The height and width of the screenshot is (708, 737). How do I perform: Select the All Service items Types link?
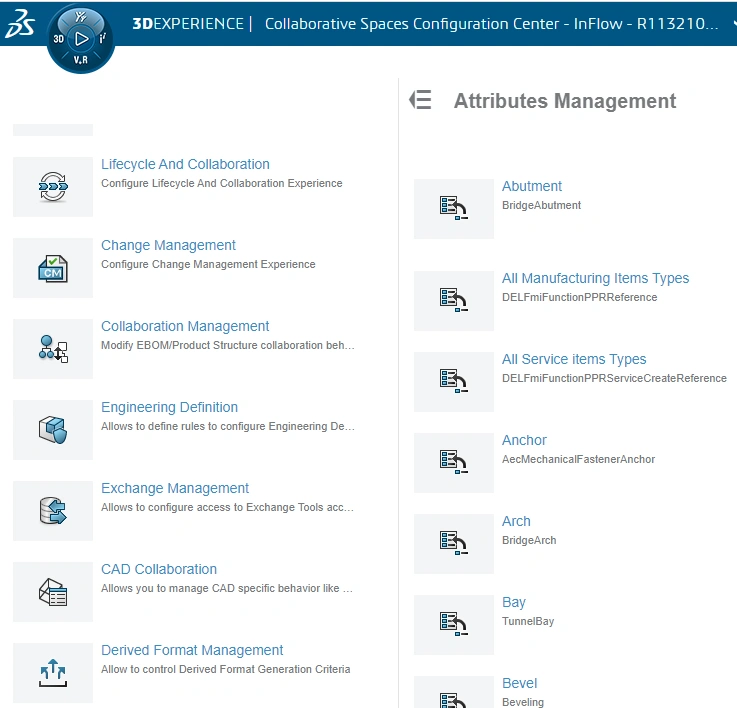[574, 359]
